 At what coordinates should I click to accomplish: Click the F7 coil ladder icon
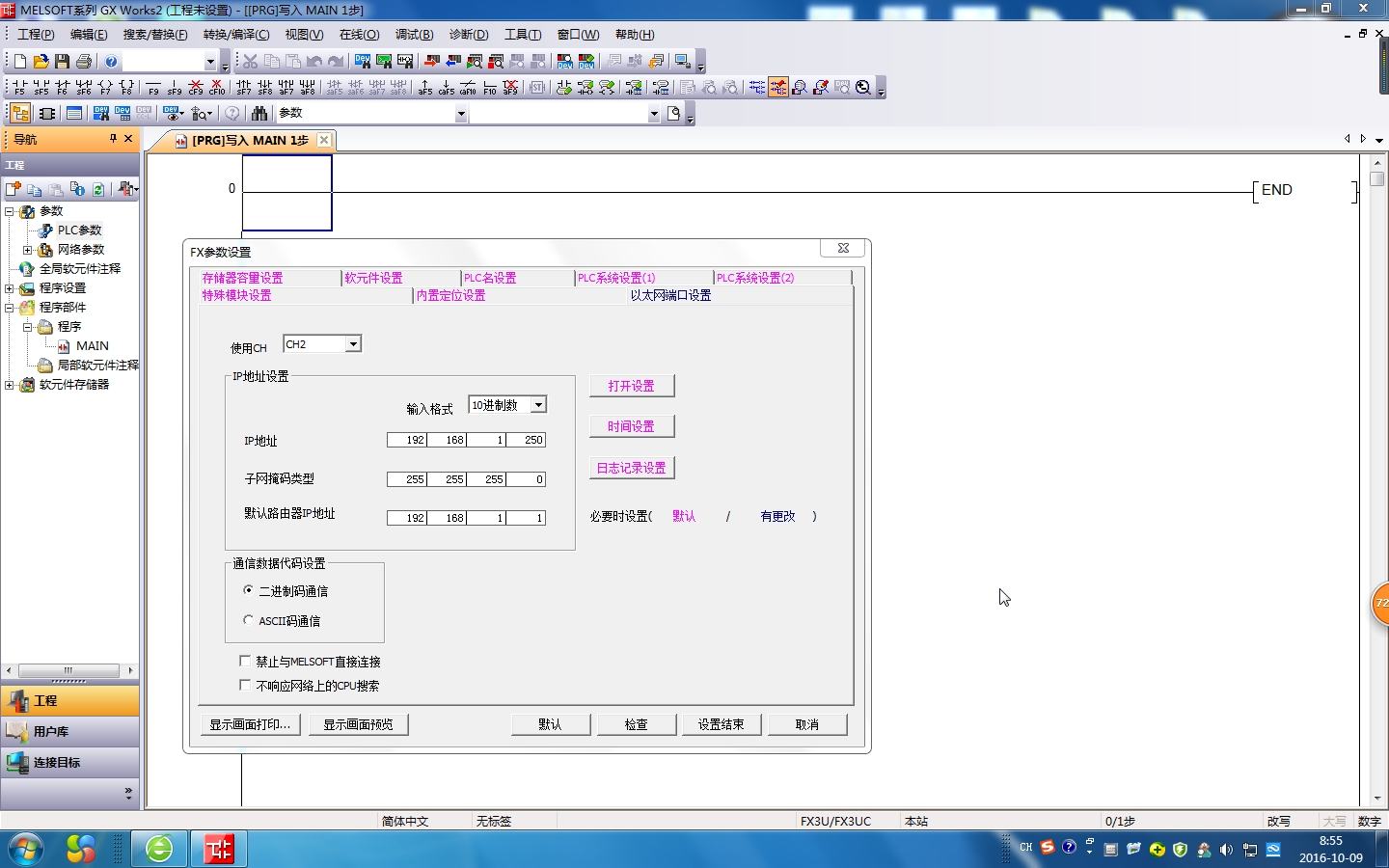pyautogui.click(x=105, y=88)
